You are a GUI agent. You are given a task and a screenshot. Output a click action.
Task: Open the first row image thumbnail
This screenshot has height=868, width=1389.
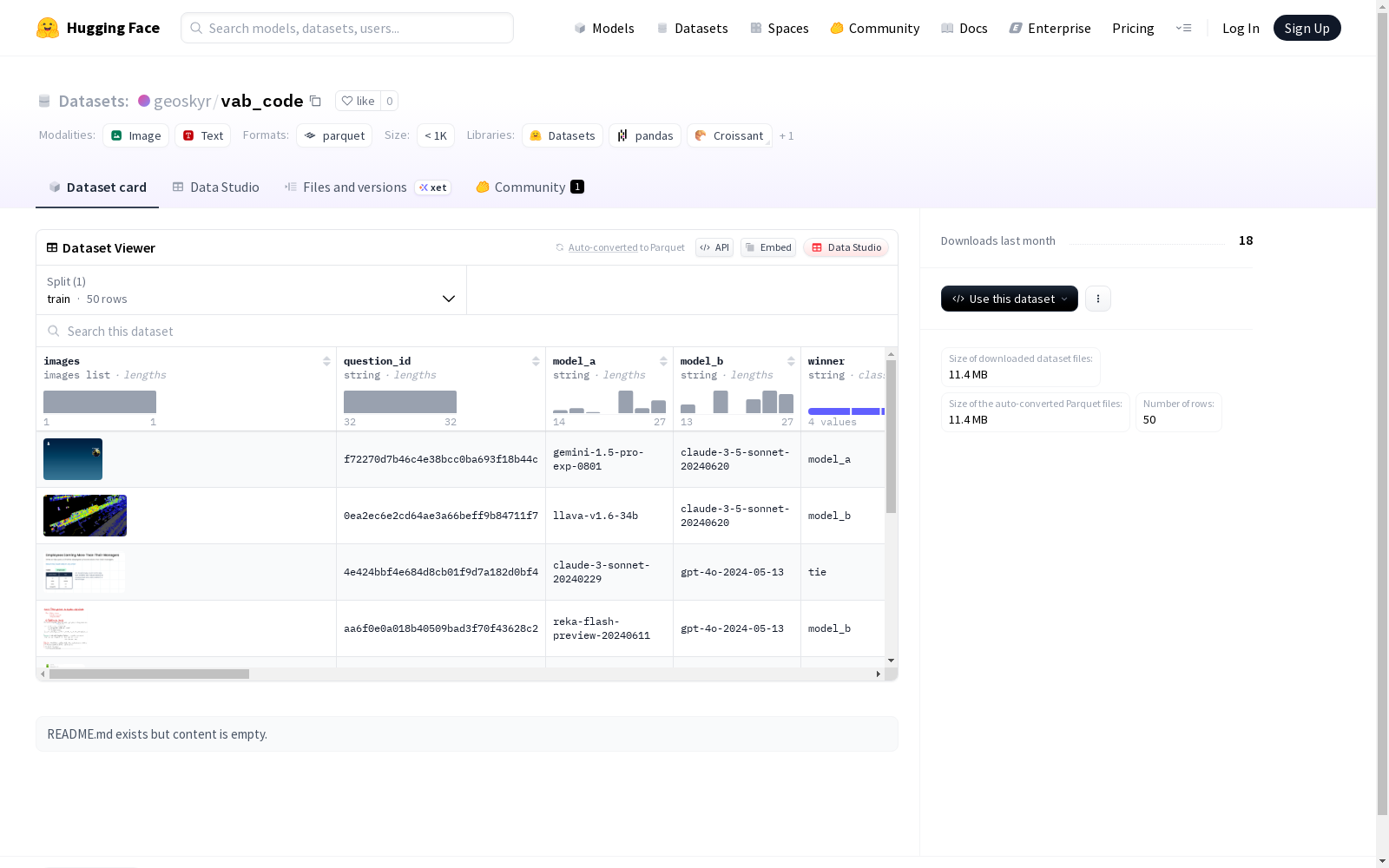73,459
